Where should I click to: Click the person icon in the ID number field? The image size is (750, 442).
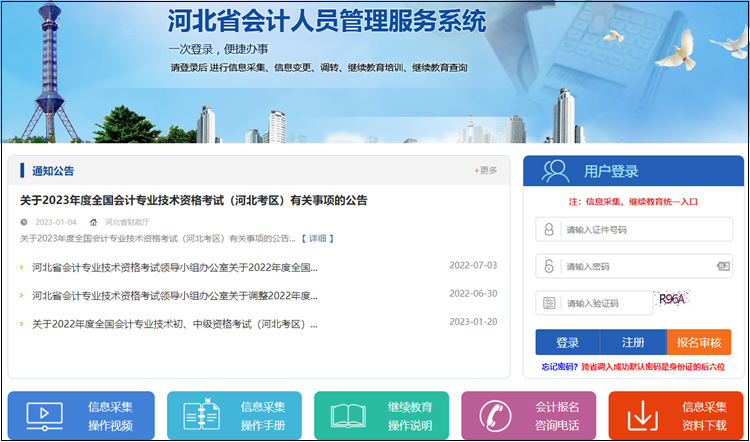coord(549,230)
